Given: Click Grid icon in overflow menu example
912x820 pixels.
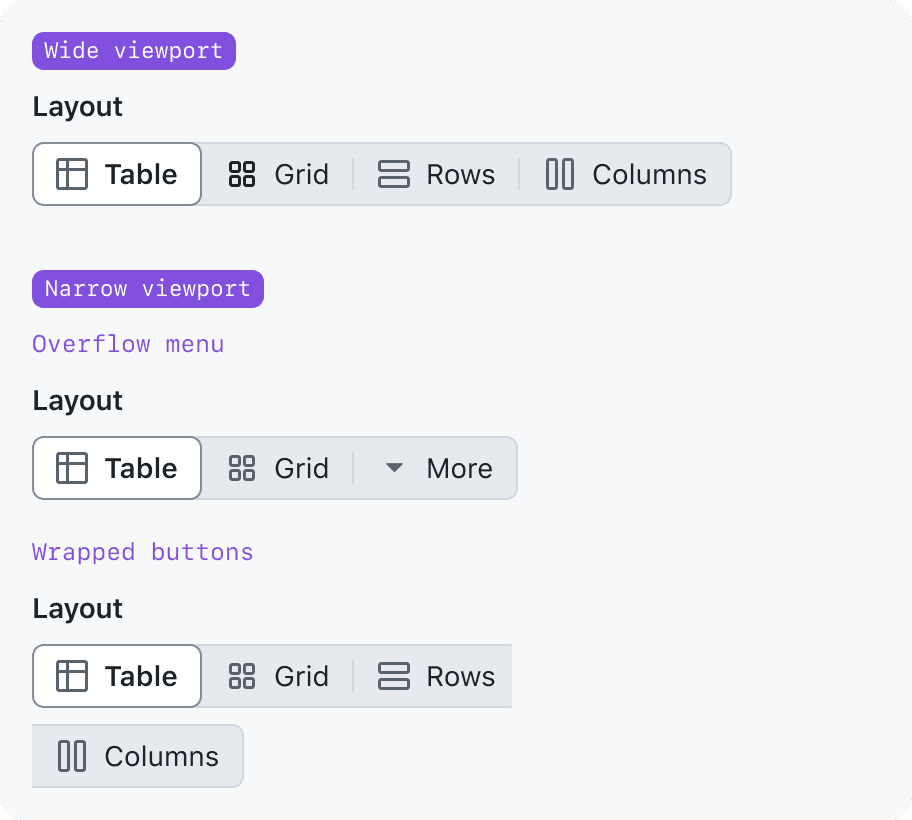Looking at the screenshot, I should coord(242,468).
